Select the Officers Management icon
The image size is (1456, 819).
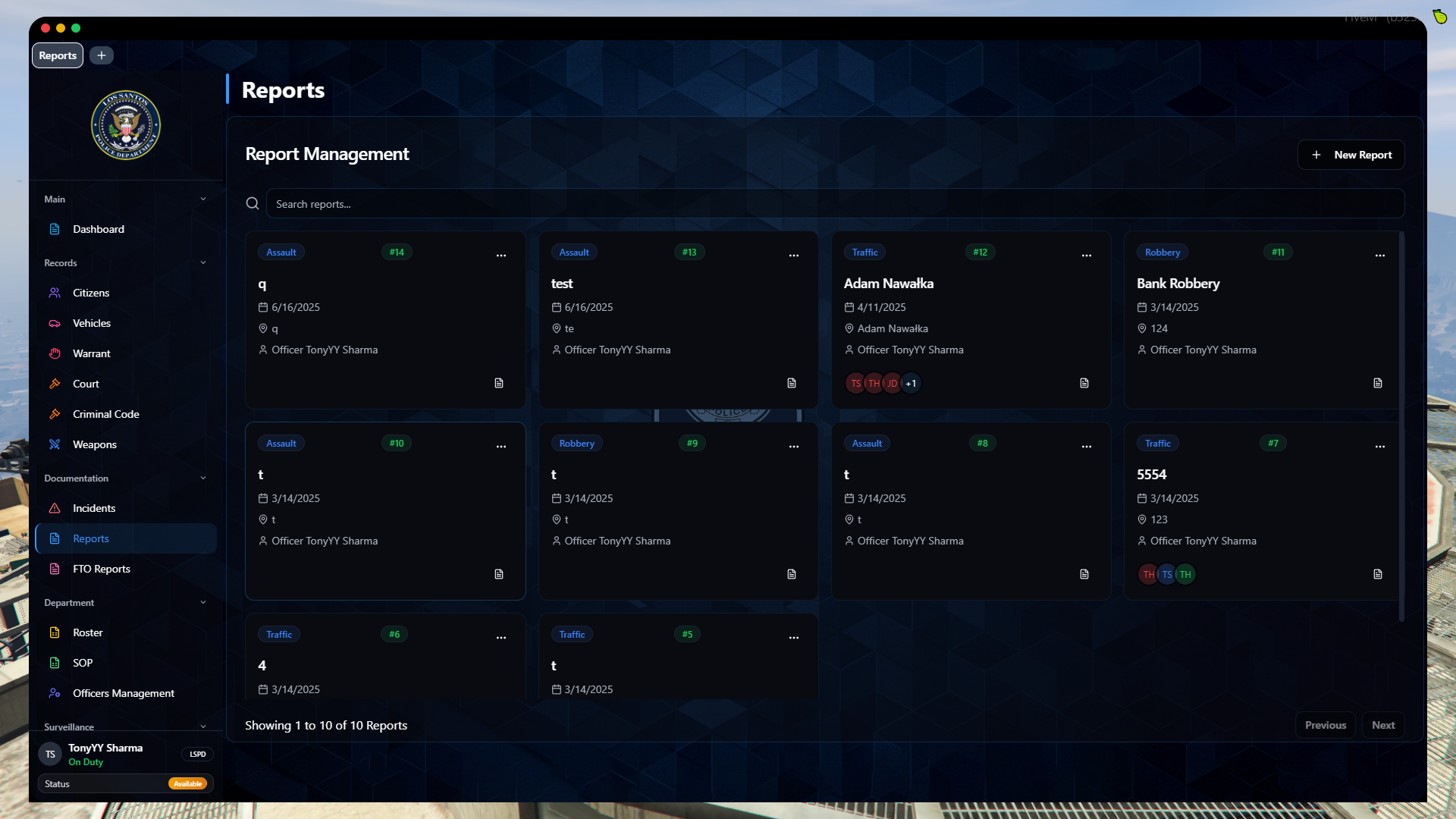pyautogui.click(x=54, y=693)
